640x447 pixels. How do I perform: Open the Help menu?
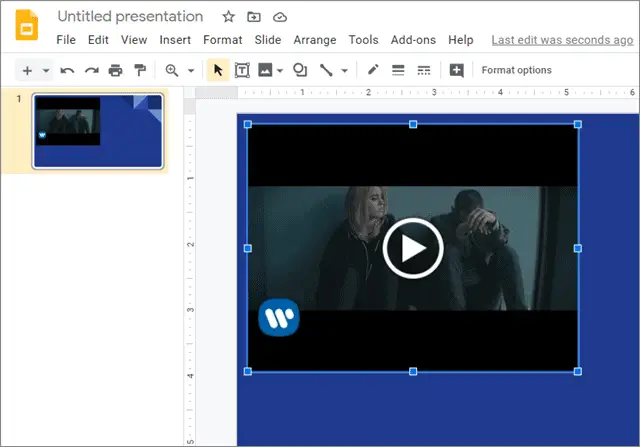pos(461,40)
